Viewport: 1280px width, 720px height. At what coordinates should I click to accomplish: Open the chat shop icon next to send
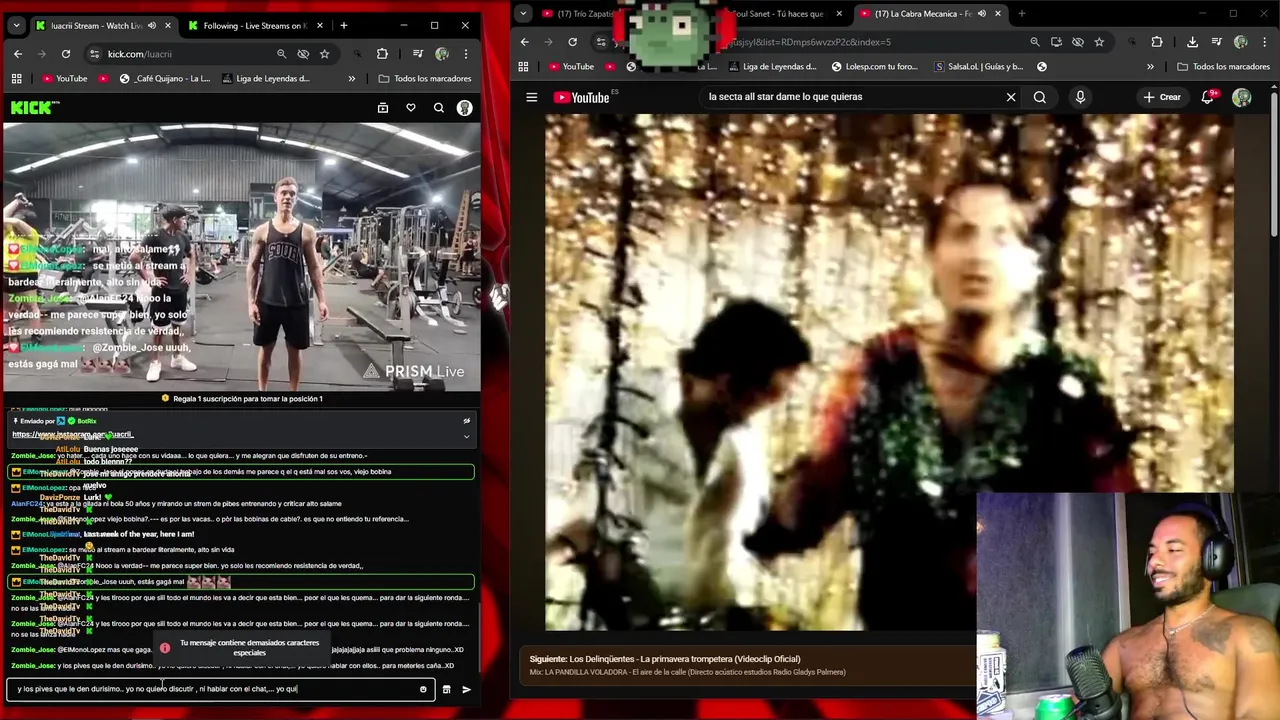[x=446, y=689]
